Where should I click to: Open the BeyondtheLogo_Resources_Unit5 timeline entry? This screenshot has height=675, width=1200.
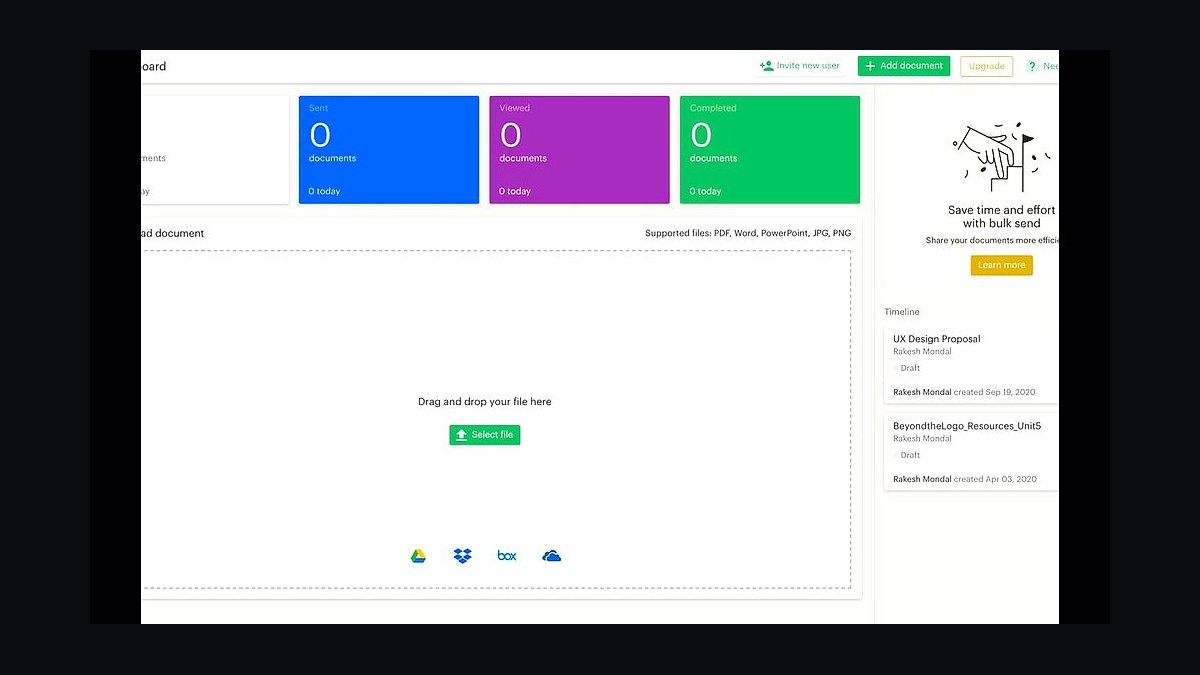pos(971,452)
